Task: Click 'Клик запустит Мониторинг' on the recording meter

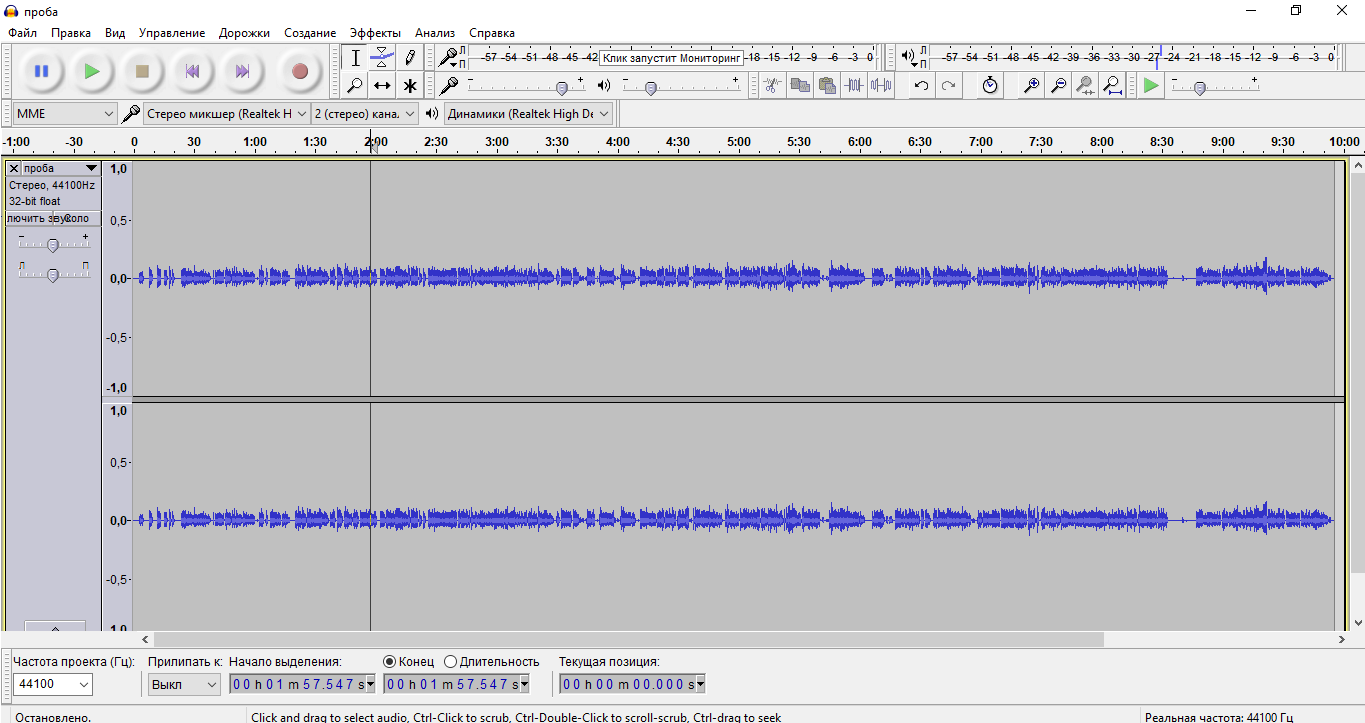Action: coord(672,58)
